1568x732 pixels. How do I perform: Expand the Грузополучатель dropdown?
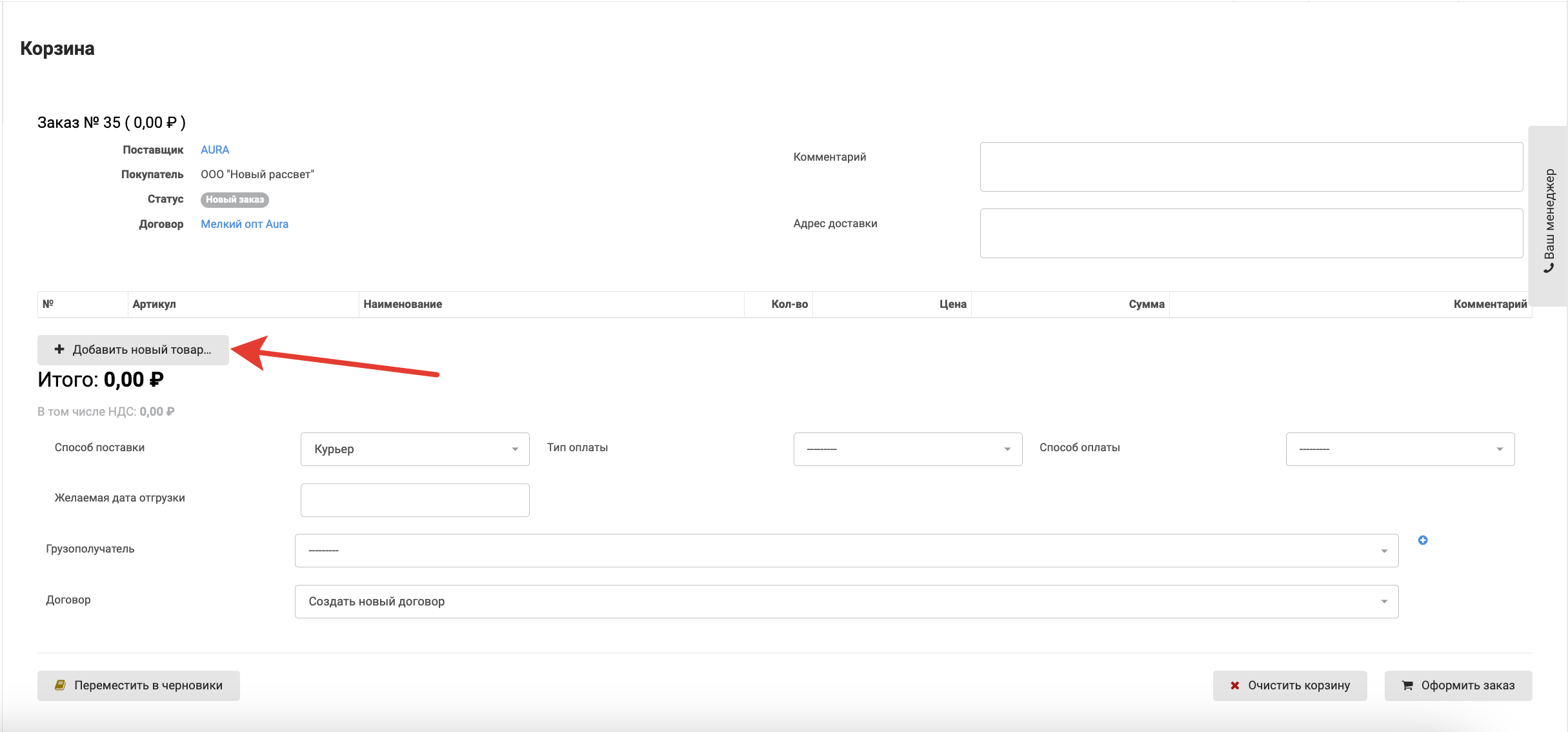coord(846,551)
